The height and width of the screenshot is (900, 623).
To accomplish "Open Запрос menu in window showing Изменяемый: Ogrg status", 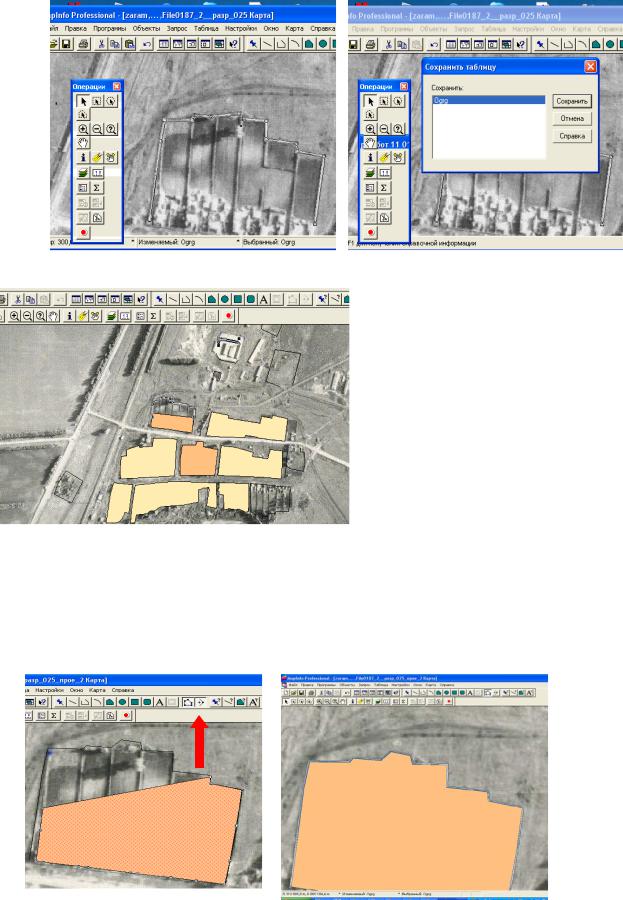I will pos(177,28).
